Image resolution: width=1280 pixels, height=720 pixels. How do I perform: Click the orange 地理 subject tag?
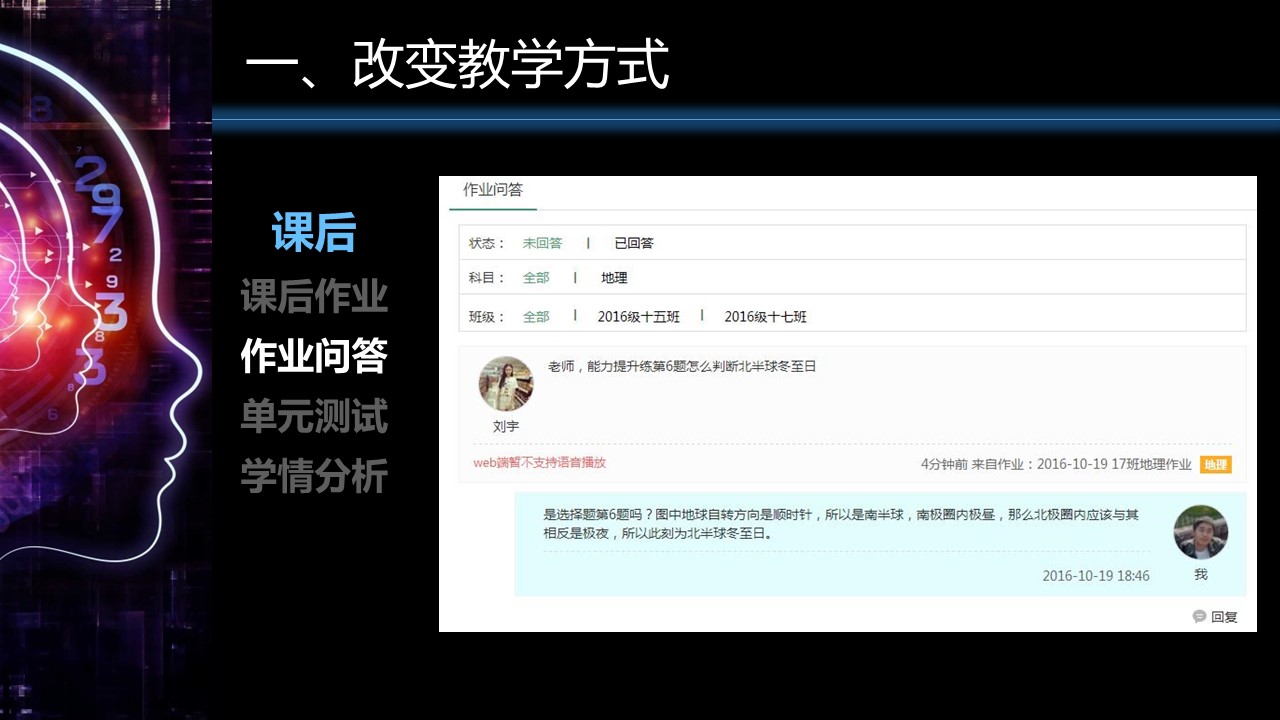point(1216,464)
